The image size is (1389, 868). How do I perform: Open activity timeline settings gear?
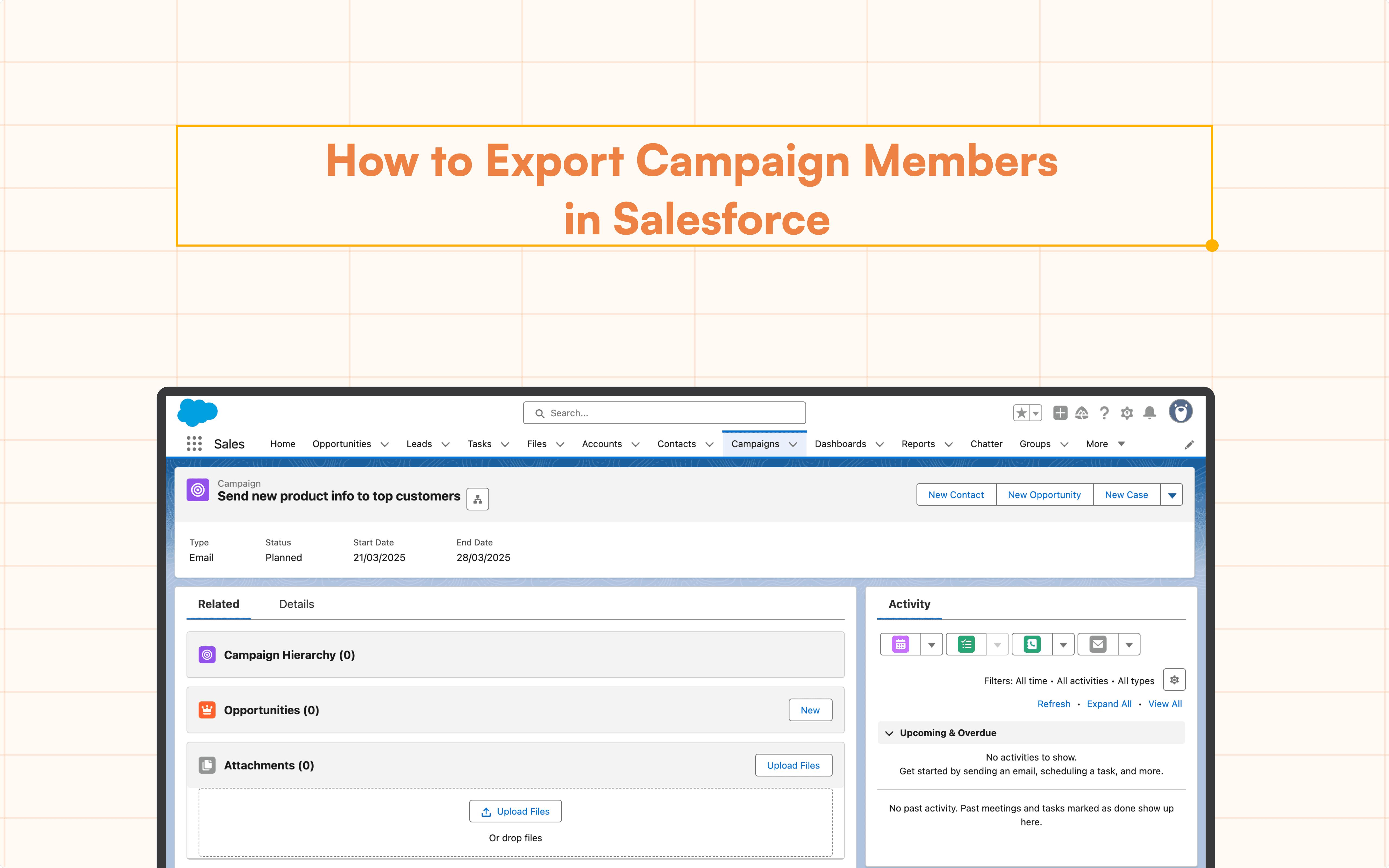click(1174, 680)
